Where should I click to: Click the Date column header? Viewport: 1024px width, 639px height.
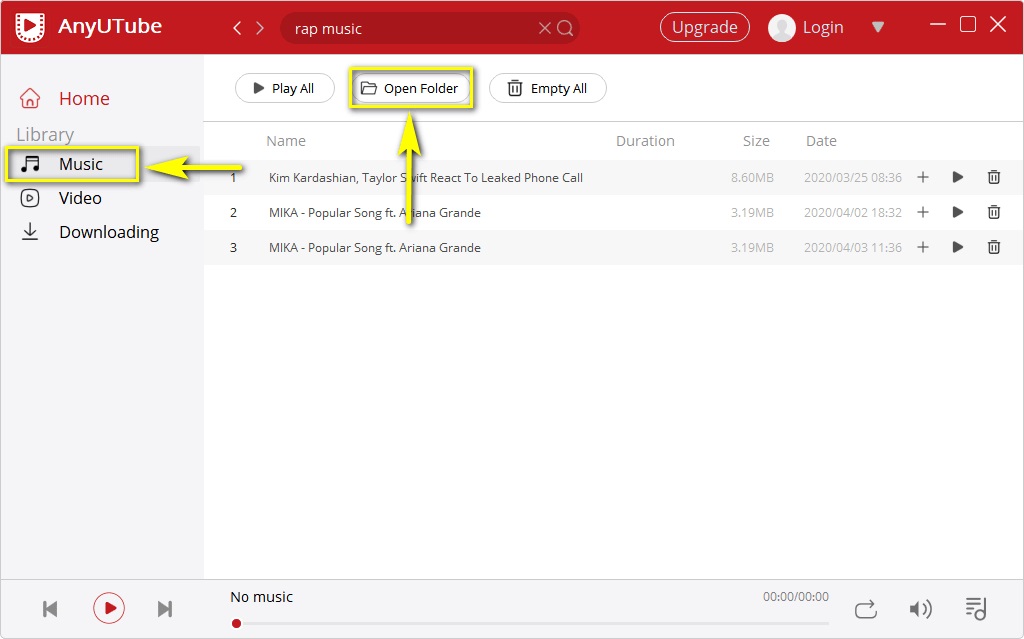[x=821, y=141]
